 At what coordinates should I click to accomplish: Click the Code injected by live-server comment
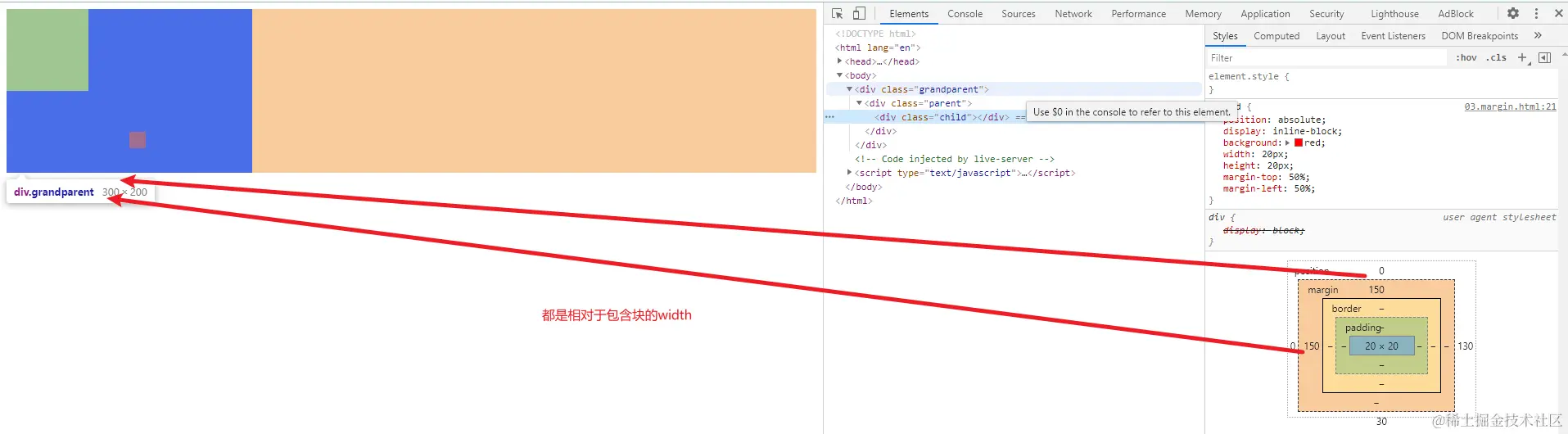pos(955,159)
